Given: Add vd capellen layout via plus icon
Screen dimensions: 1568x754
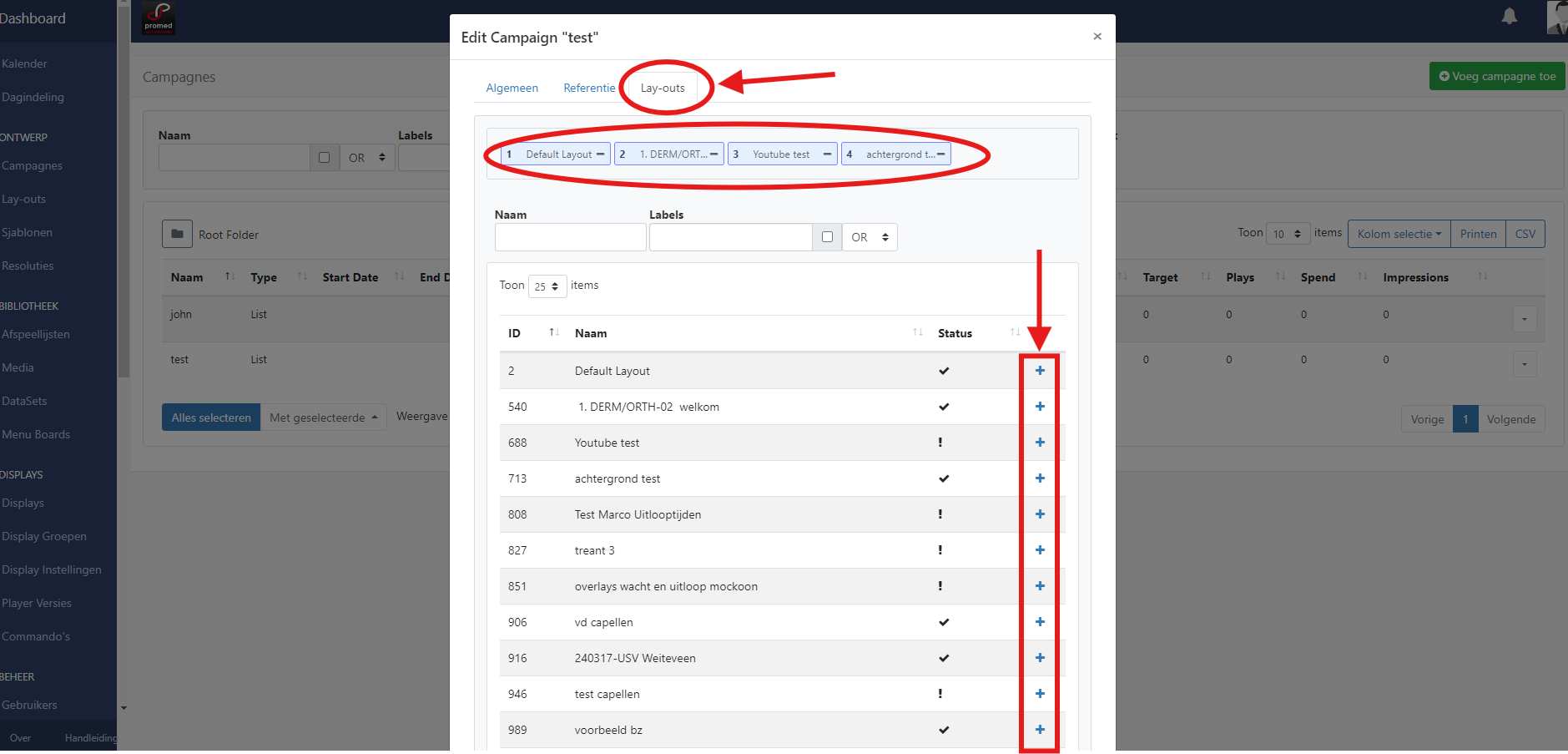Looking at the screenshot, I should pos(1040,622).
